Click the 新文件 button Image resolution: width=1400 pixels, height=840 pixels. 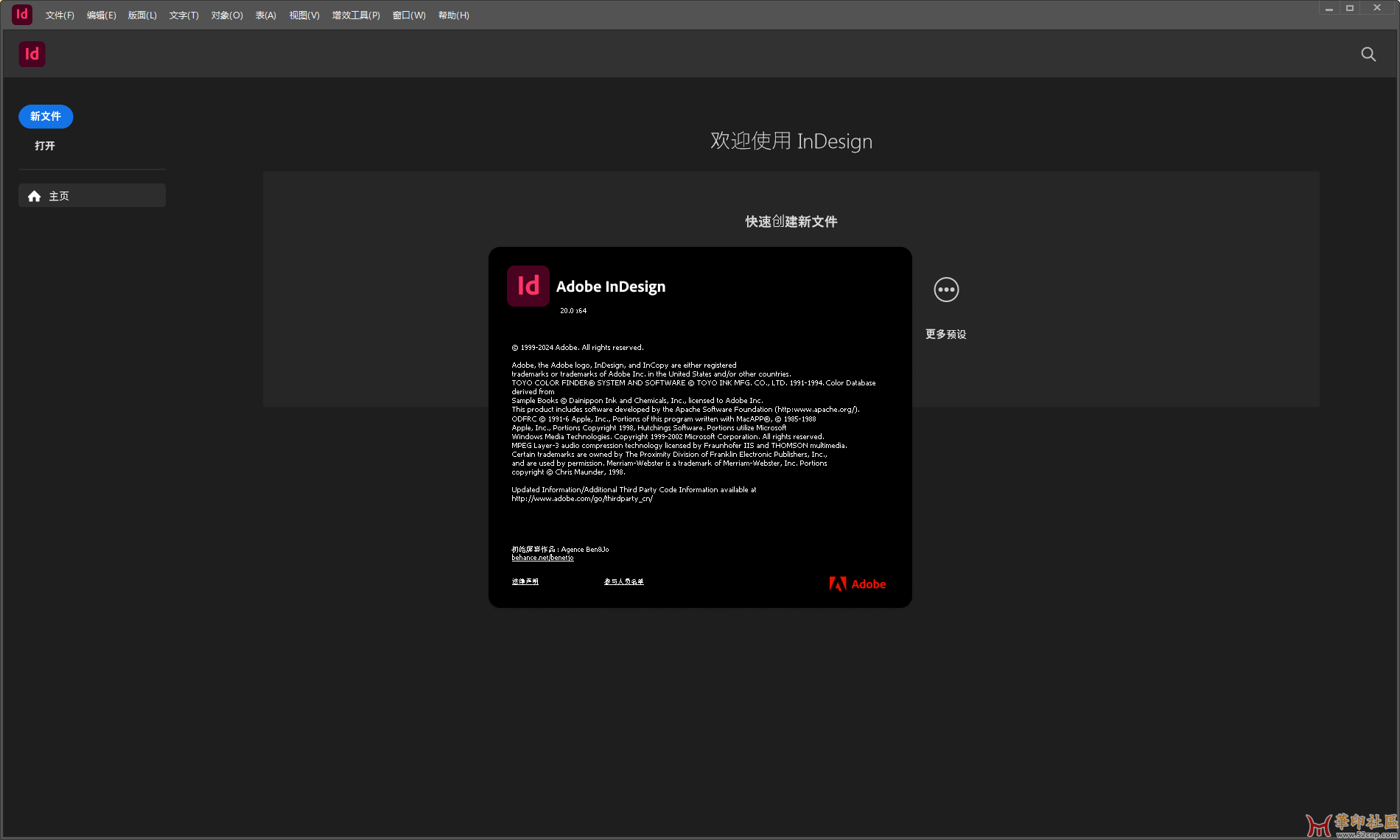46,116
